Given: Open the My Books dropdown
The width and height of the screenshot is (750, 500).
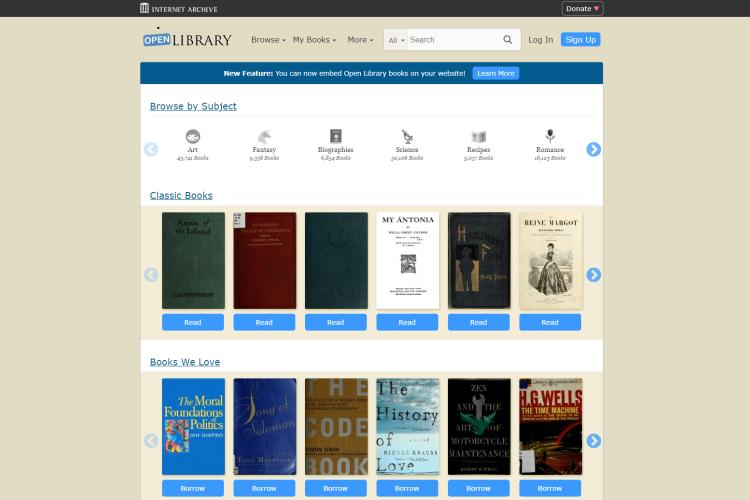Looking at the screenshot, I should 314,40.
